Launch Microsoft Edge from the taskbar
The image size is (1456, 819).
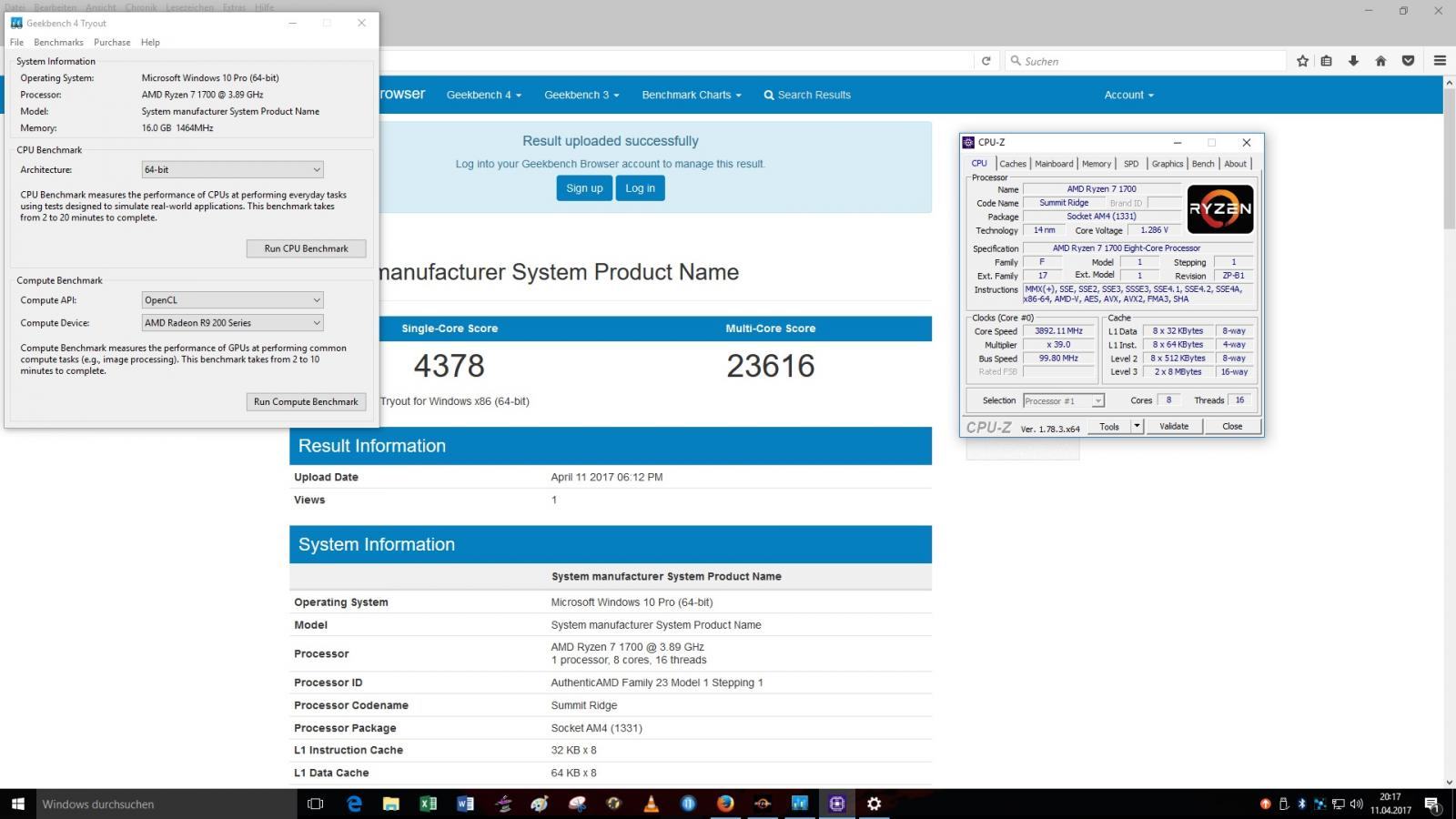pyautogui.click(x=354, y=804)
